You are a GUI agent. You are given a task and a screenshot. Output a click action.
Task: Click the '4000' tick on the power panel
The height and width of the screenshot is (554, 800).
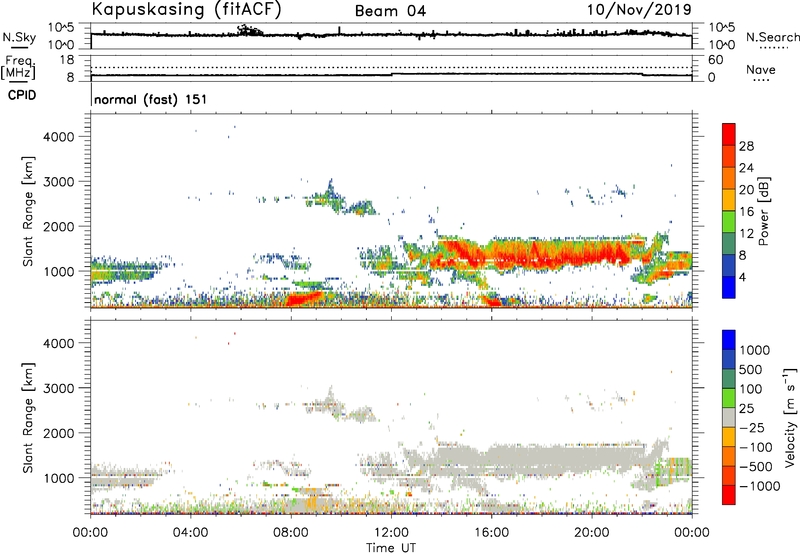point(59,137)
